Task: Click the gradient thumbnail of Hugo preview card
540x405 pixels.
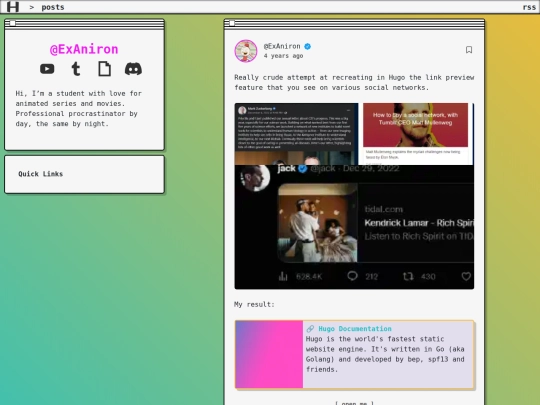Action: pos(269,354)
